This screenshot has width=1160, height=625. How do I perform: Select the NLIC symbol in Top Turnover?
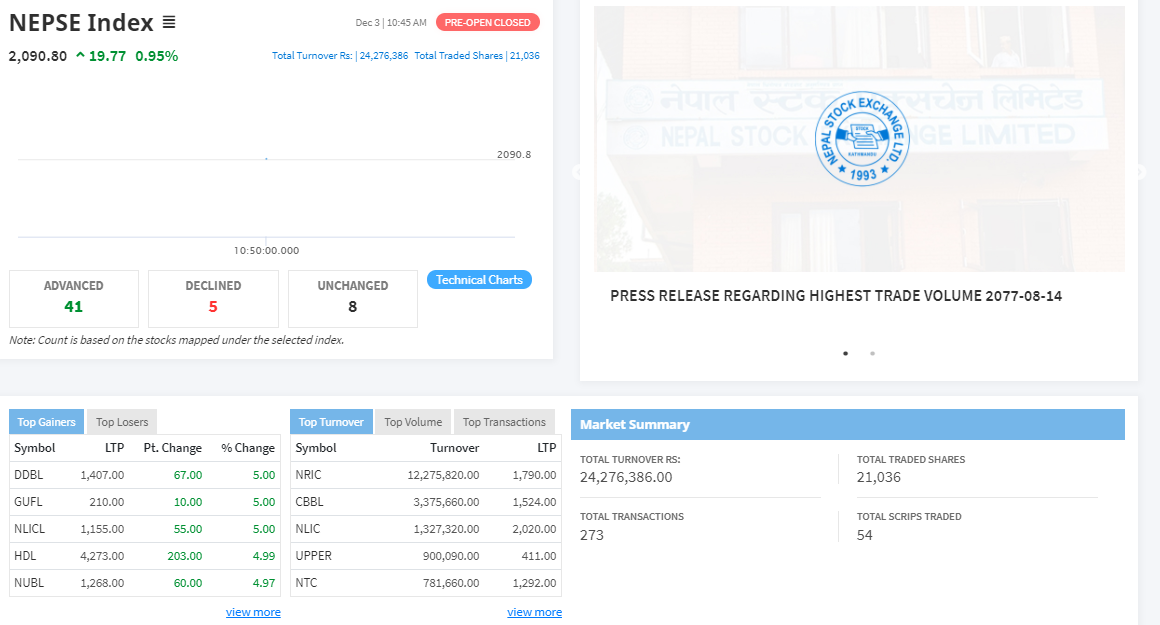click(x=308, y=529)
